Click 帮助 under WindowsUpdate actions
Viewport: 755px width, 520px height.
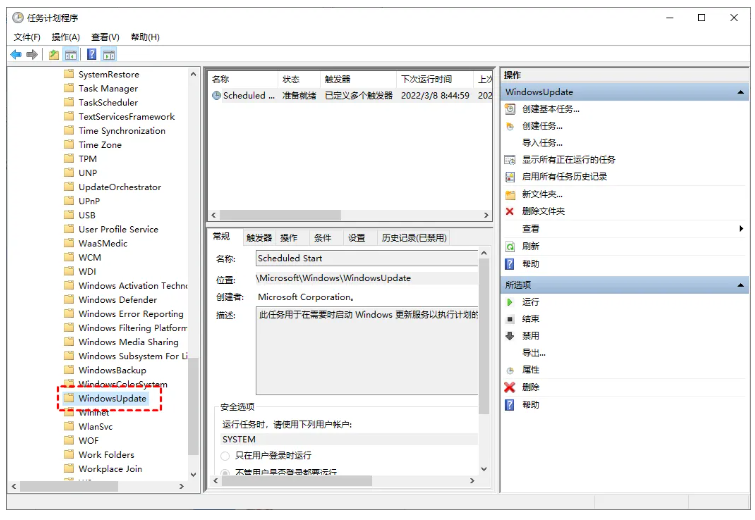pyautogui.click(x=531, y=264)
